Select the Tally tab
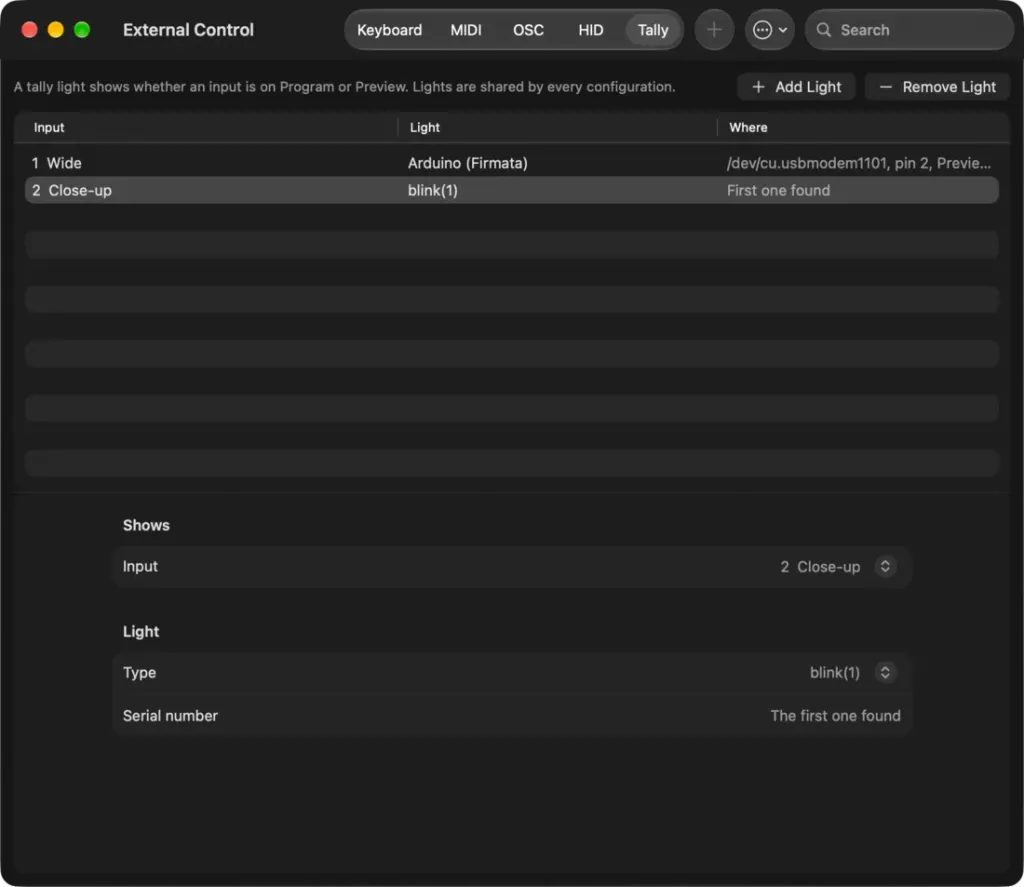This screenshot has height=887, width=1024. point(652,30)
